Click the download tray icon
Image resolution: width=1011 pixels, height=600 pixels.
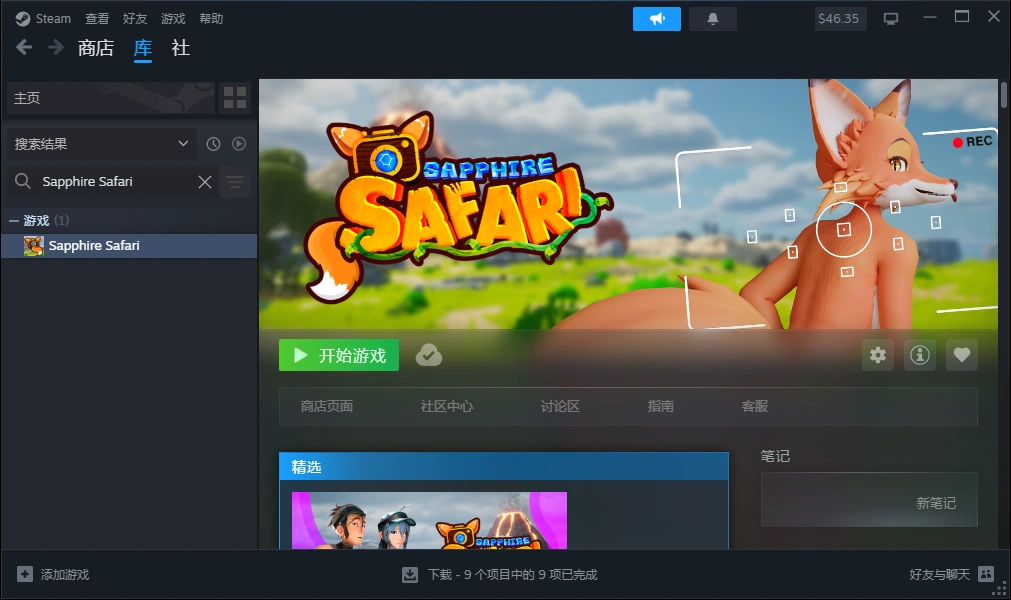[x=410, y=574]
